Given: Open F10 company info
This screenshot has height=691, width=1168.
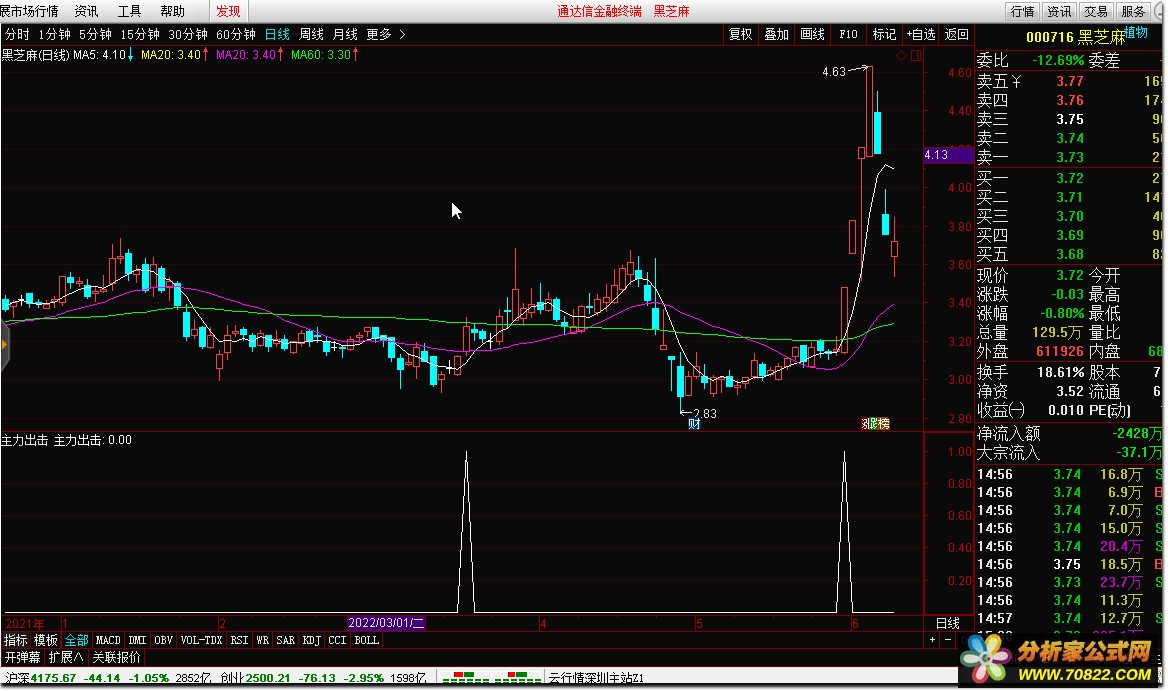Looking at the screenshot, I should [848, 34].
